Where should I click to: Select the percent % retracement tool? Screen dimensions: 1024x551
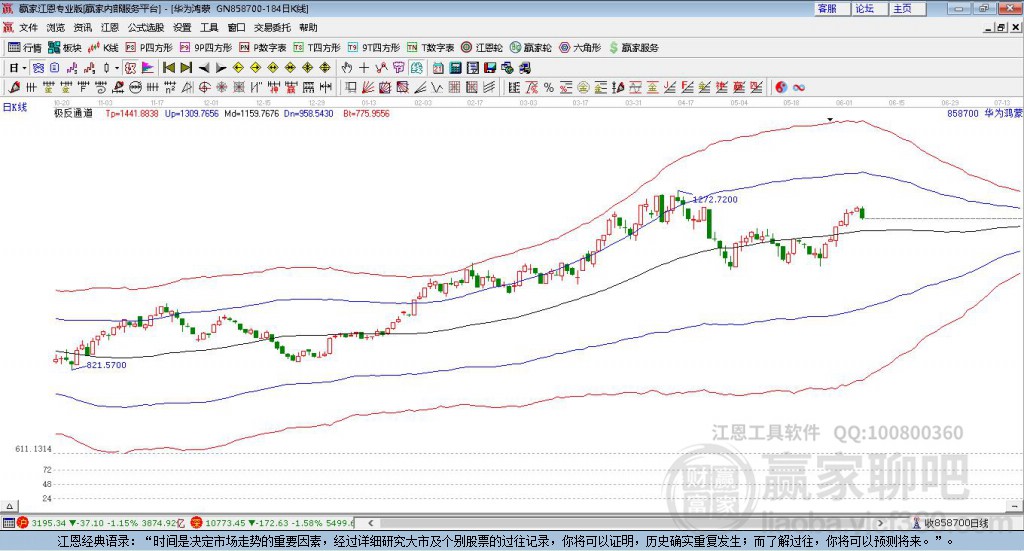549,87
